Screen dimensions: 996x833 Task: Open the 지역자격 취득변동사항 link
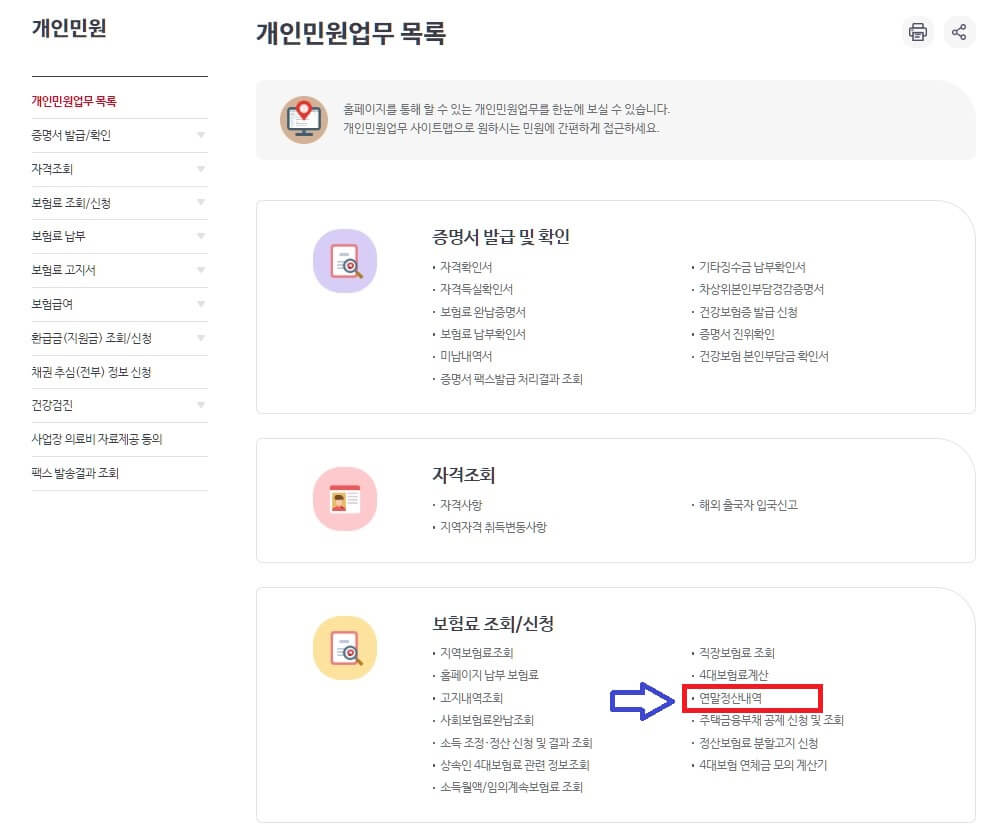click(x=494, y=527)
